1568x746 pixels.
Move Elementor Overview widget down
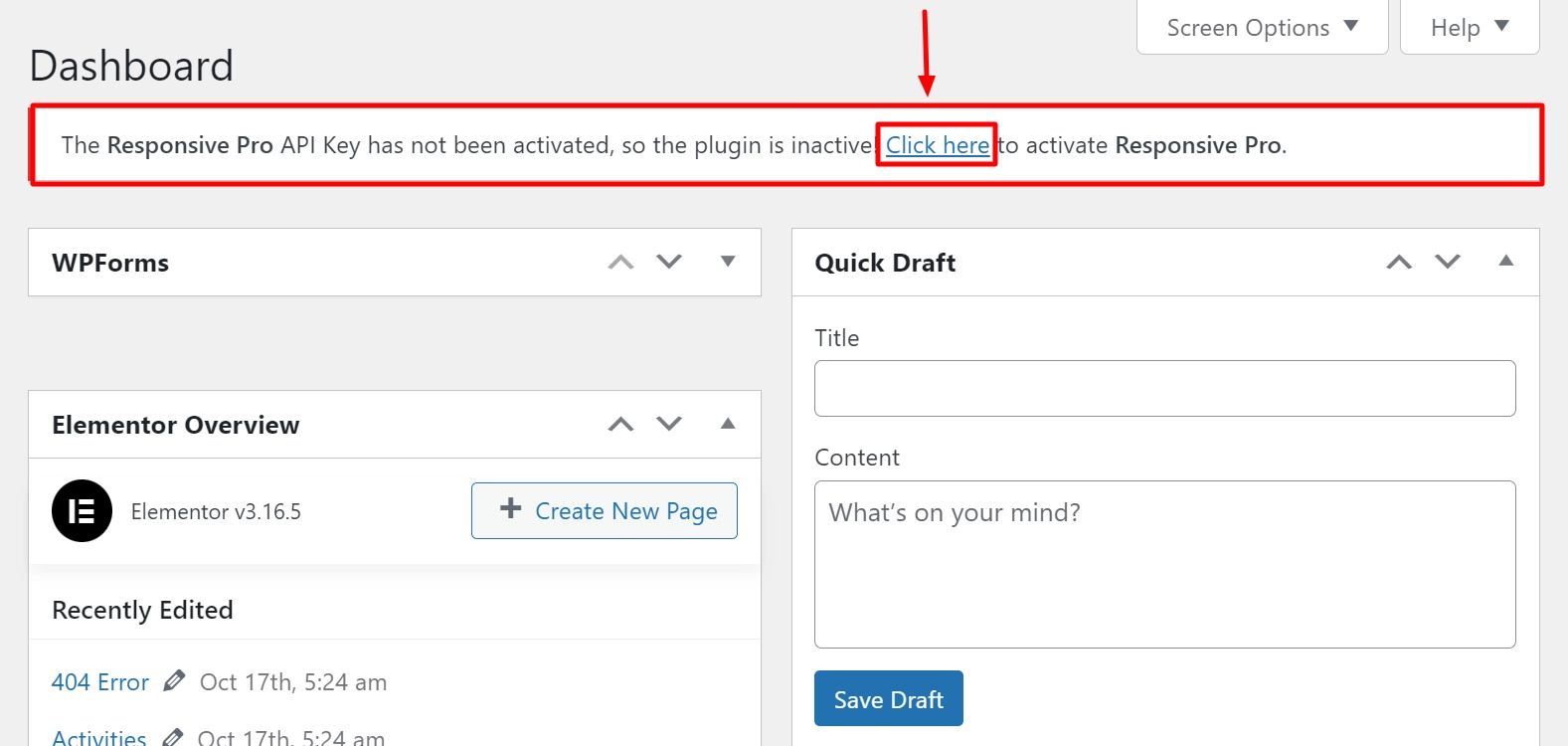669,424
